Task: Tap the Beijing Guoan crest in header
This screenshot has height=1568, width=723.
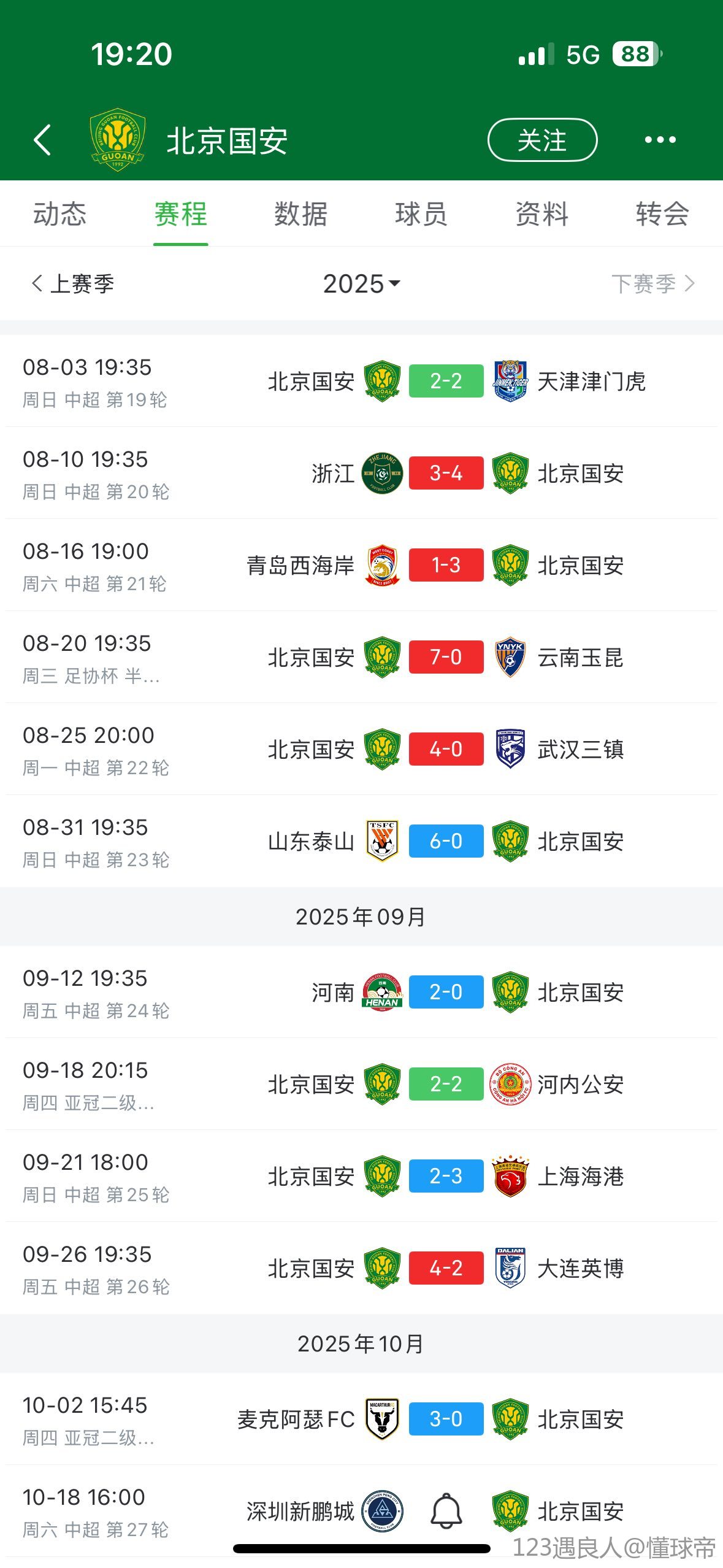Action: [117, 139]
